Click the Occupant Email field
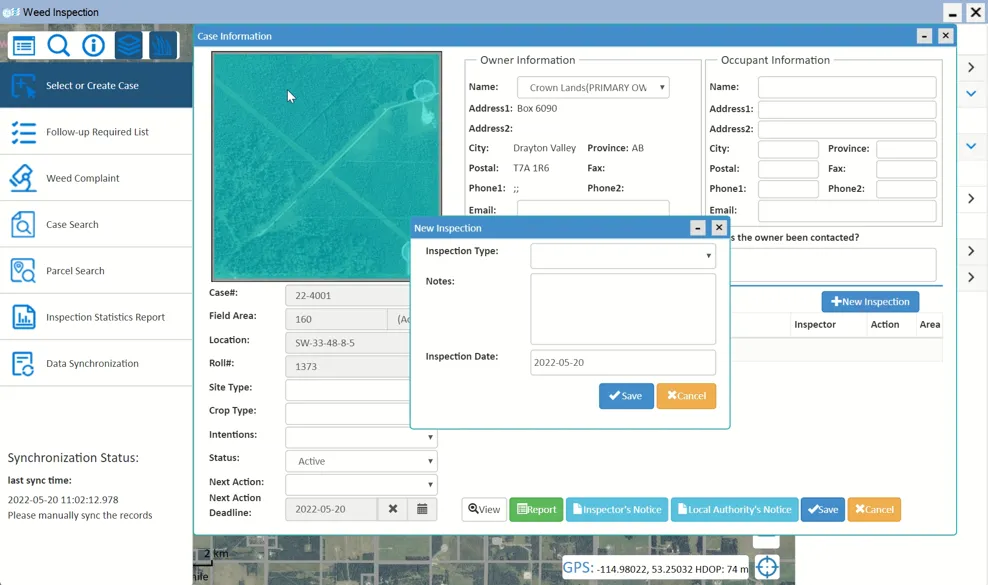Viewport: 988px width, 585px height. pos(847,211)
